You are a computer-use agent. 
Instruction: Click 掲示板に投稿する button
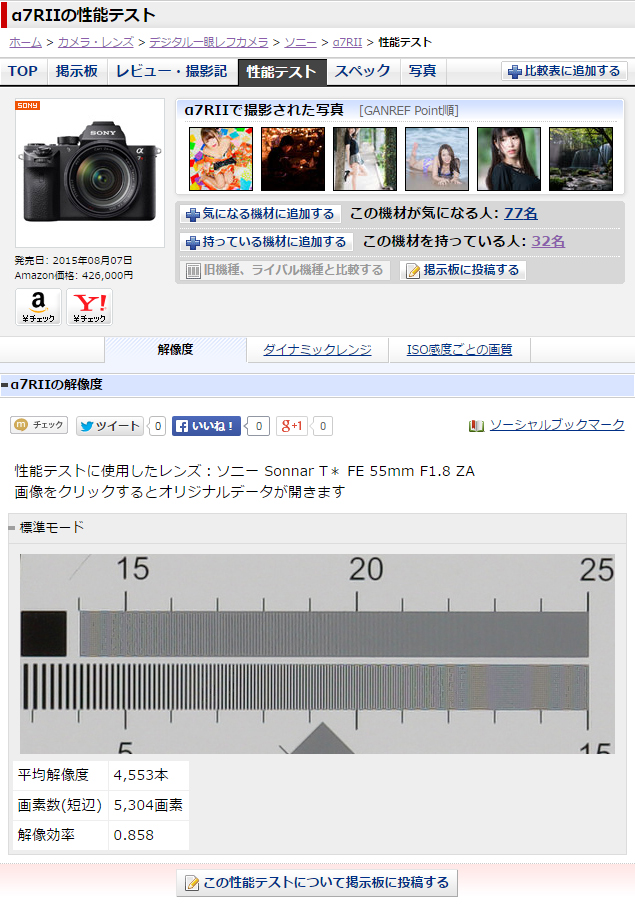click(463, 270)
